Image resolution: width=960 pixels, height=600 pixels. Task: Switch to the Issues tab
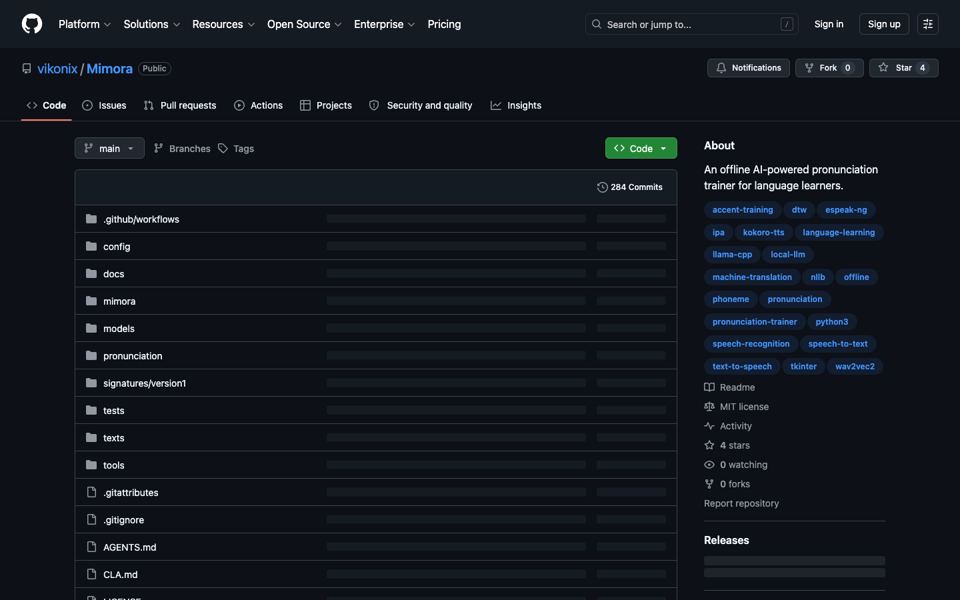(x=104, y=105)
